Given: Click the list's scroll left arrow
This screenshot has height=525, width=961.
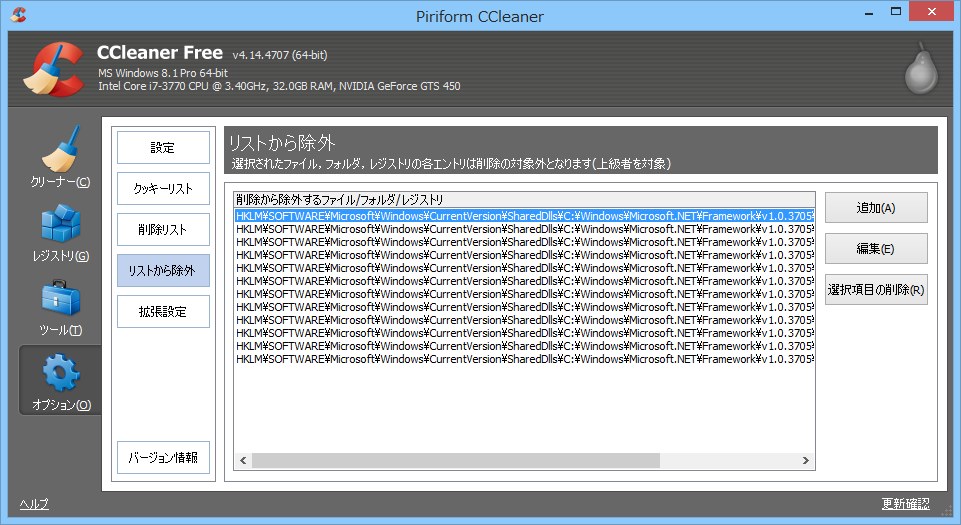Looking at the screenshot, I should pyautogui.click(x=243, y=461).
